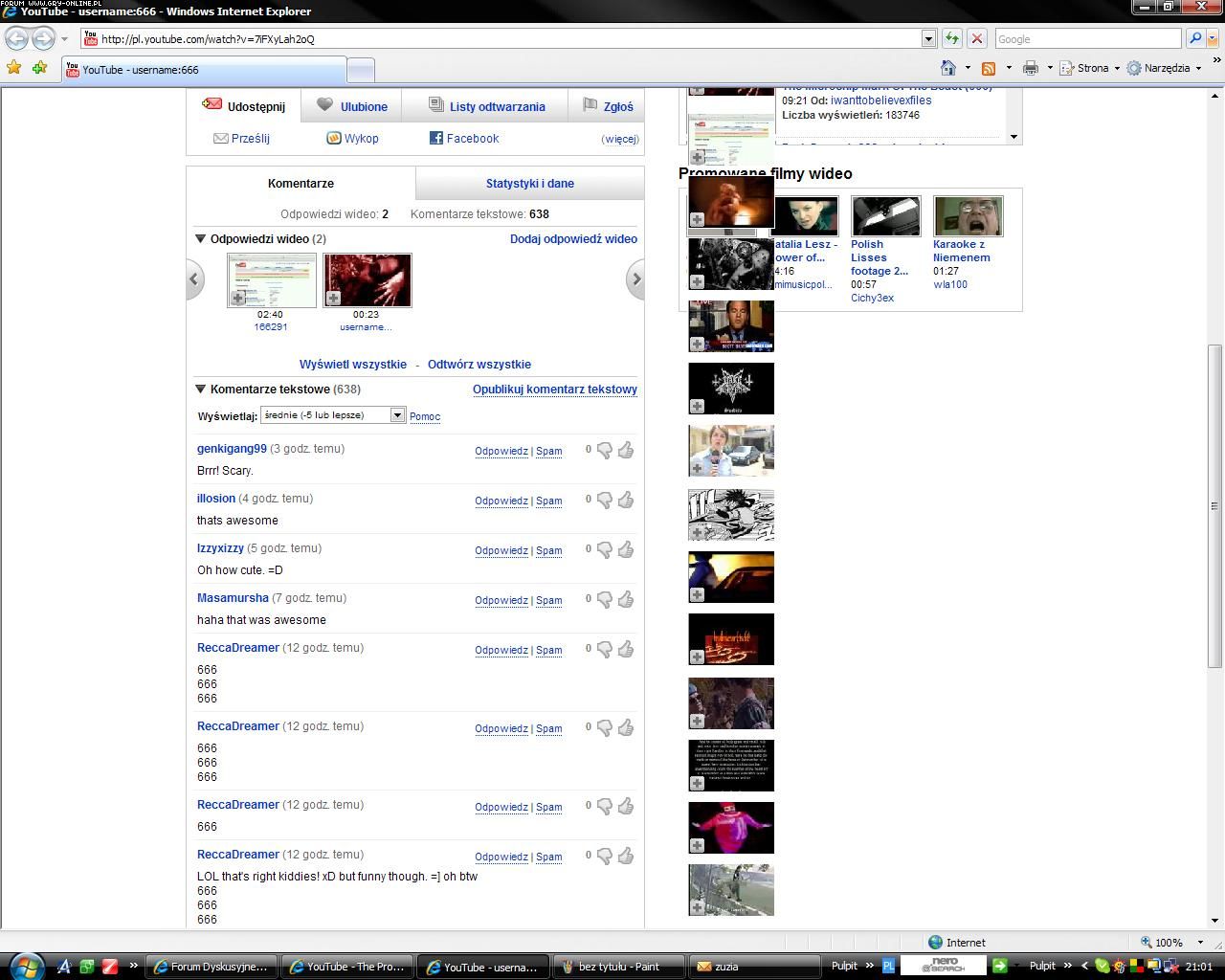This screenshot has width=1225, height=980.
Task: Add the 00:23 video response to queue
Action: (x=333, y=298)
